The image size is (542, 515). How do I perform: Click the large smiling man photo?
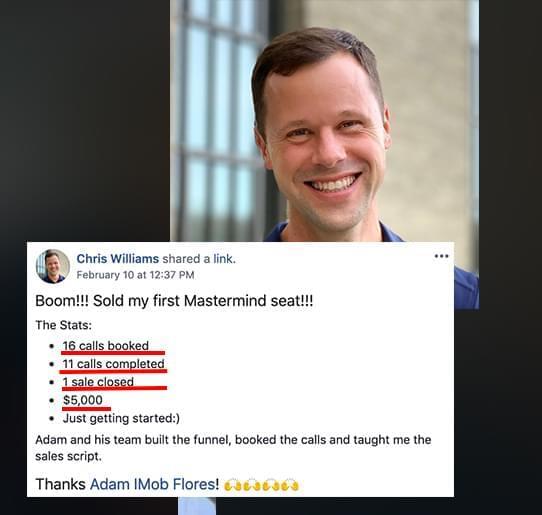324,121
